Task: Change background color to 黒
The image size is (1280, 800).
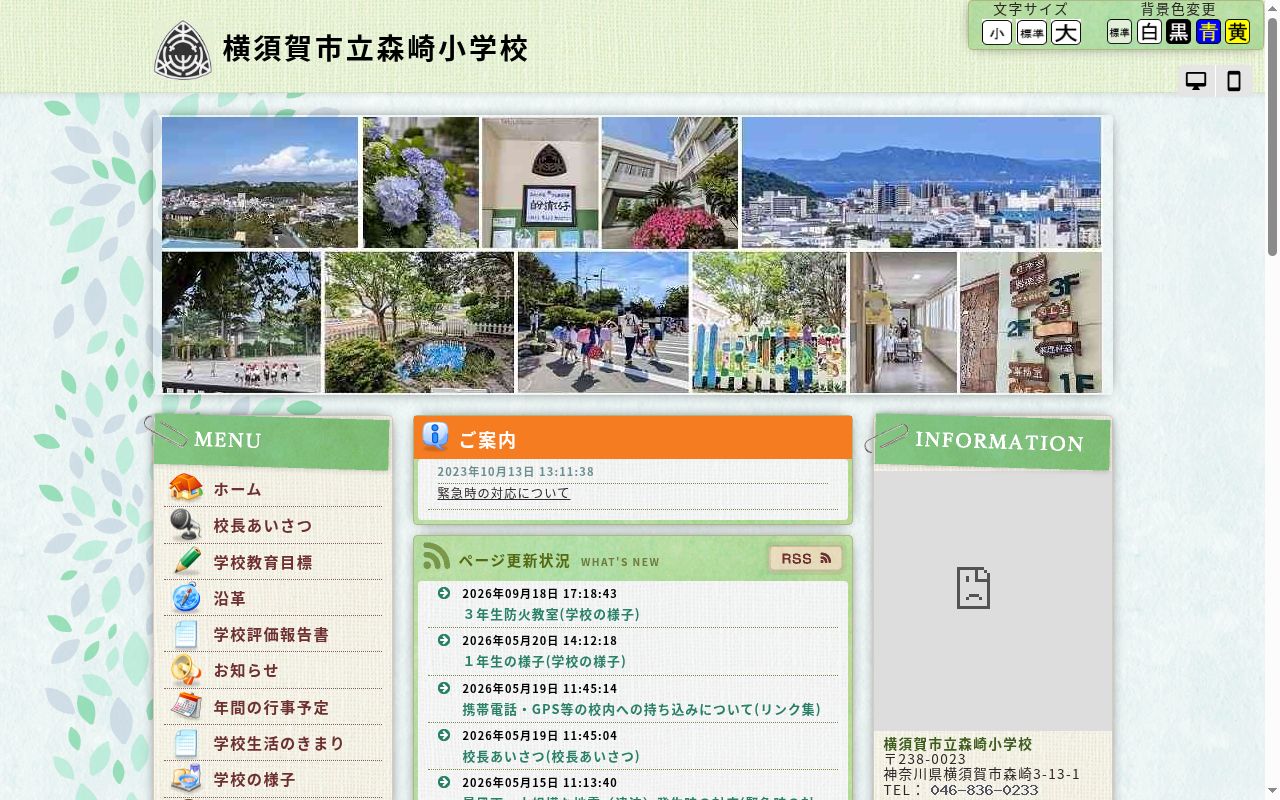Action: click(x=1178, y=32)
